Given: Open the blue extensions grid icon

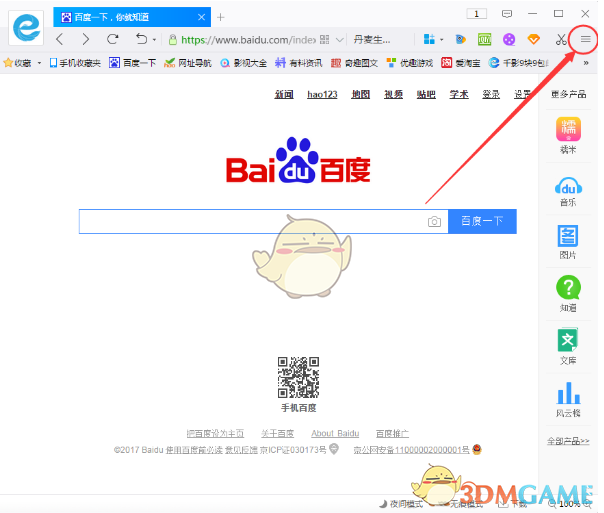Looking at the screenshot, I should pos(429,39).
